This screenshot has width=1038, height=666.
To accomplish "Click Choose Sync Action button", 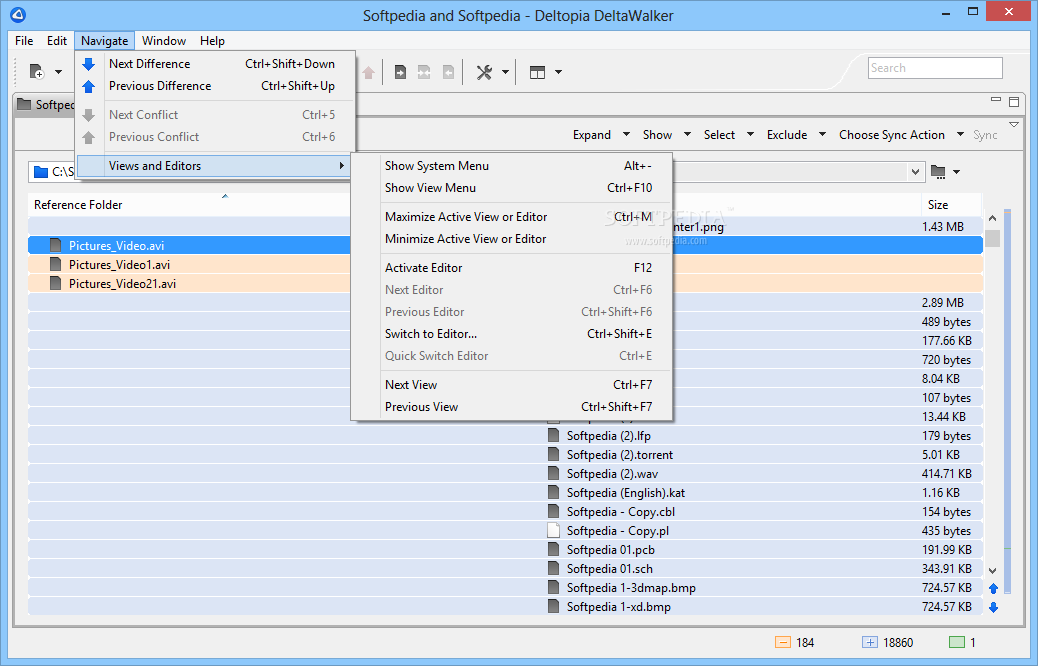I will (x=892, y=134).
